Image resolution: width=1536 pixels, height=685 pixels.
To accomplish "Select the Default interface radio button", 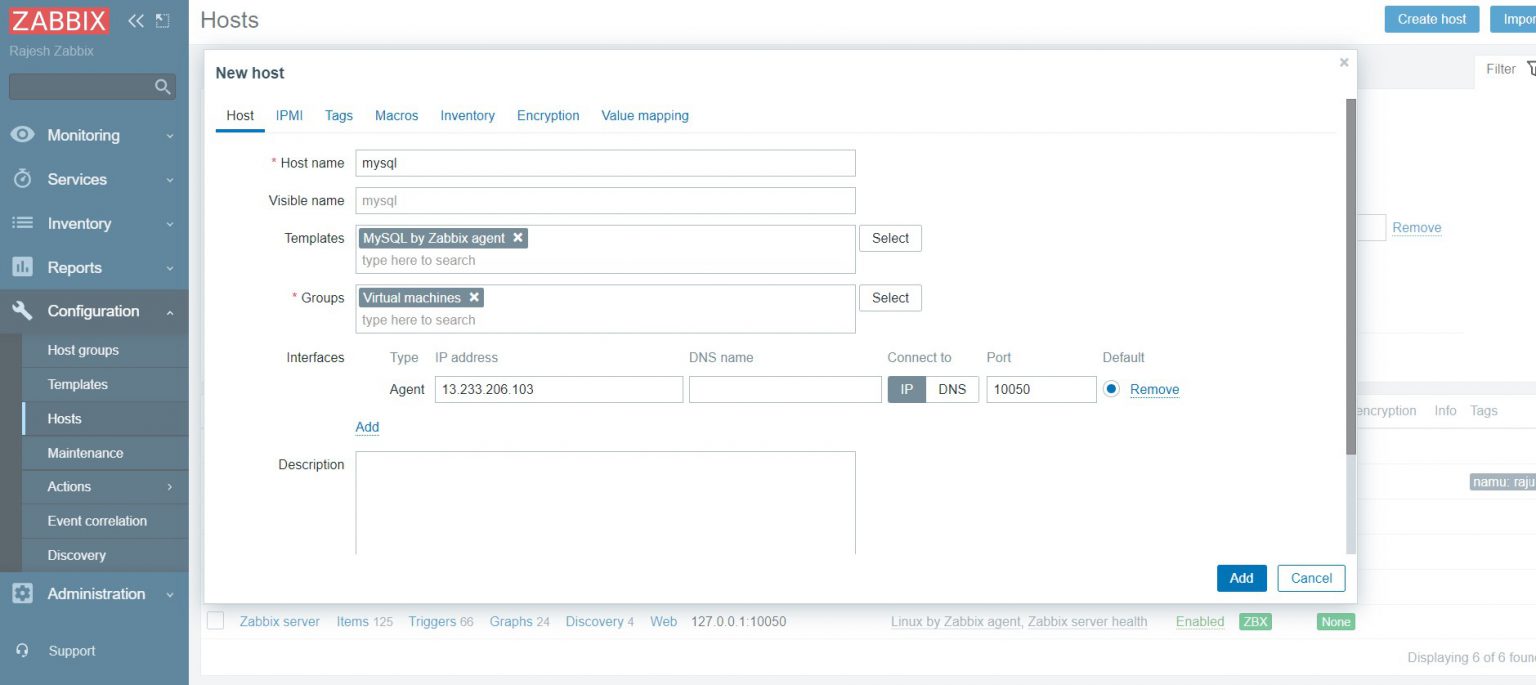I will 1111,389.
